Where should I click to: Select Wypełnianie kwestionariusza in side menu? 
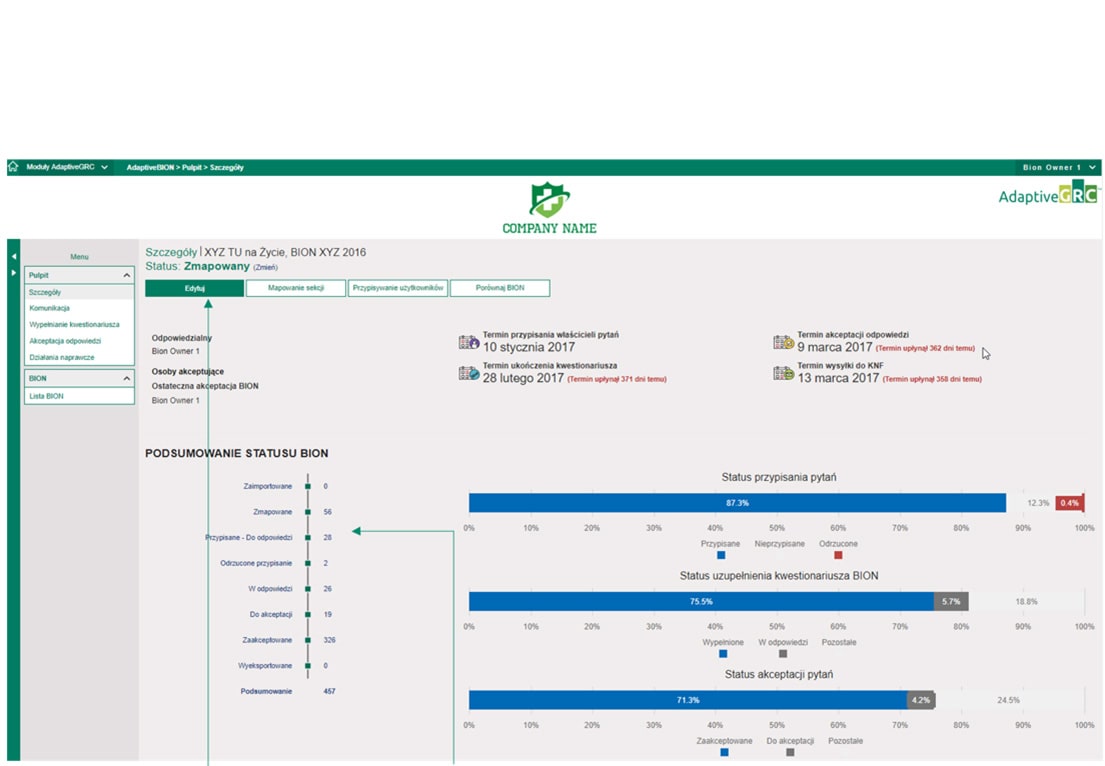tap(75, 324)
